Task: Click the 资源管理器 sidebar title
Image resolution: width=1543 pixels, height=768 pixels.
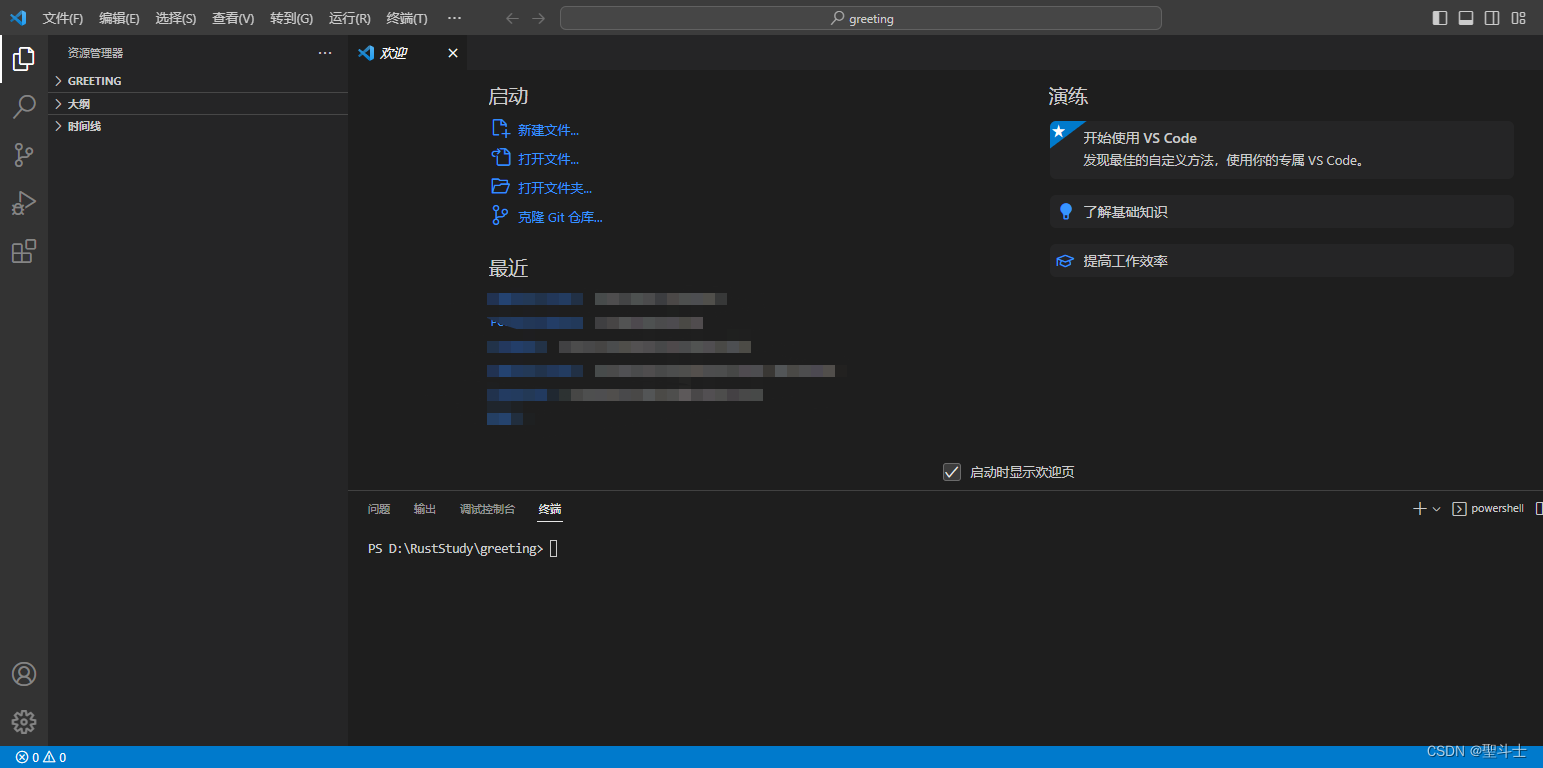Action: [x=96, y=53]
